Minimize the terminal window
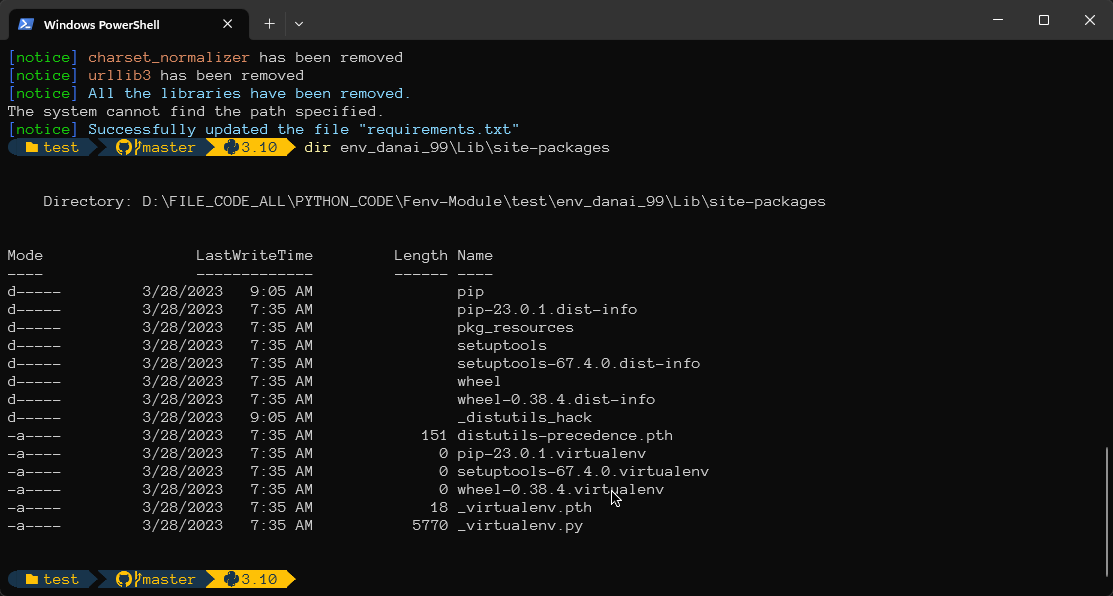The image size is (1113, 596). coord(997,20)
